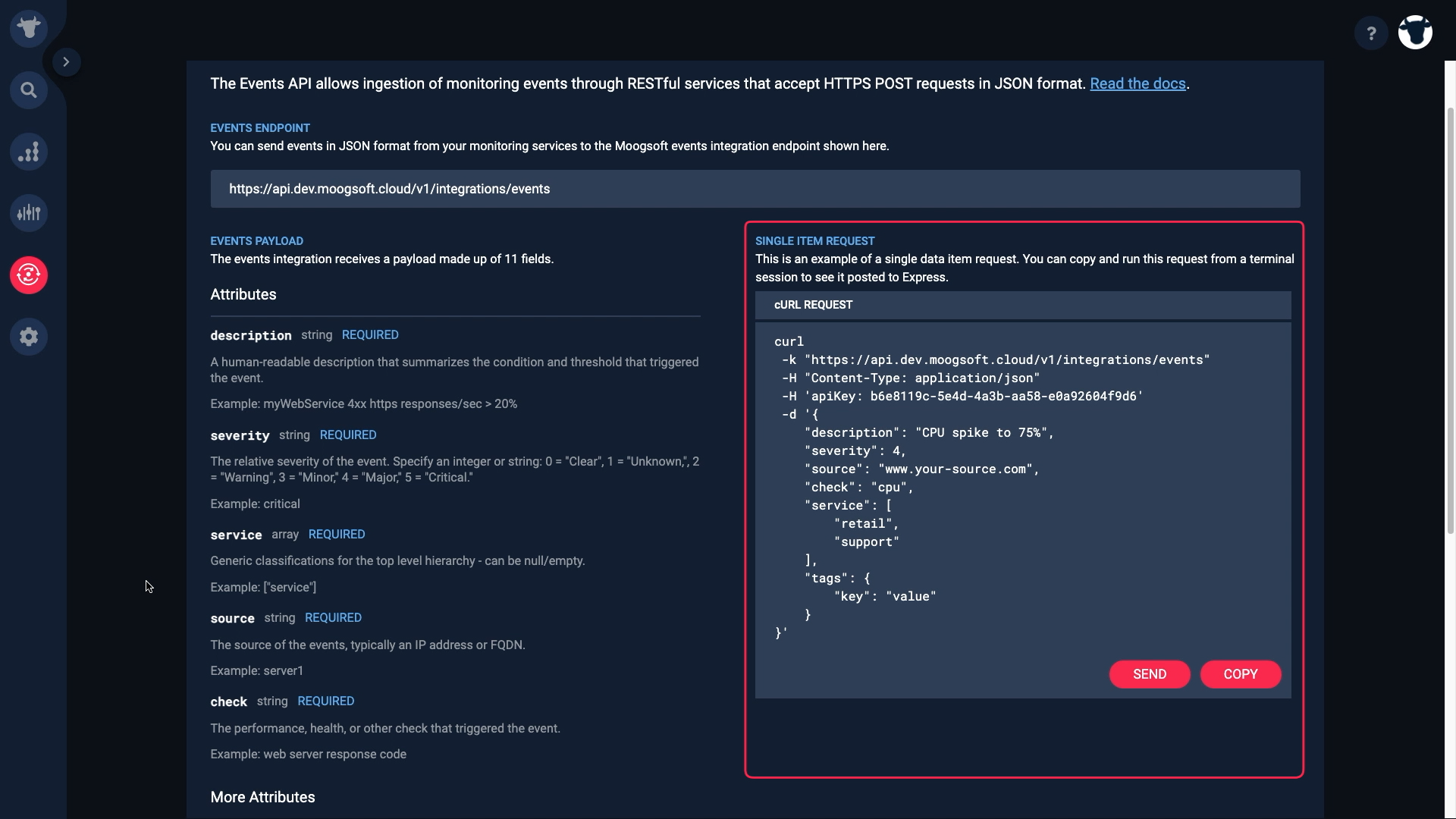
Task: Click the source attribute name
Action: [232, 618]
